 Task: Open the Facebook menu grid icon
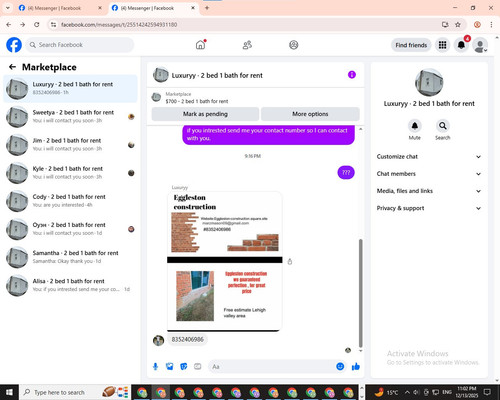coord(442,45)
